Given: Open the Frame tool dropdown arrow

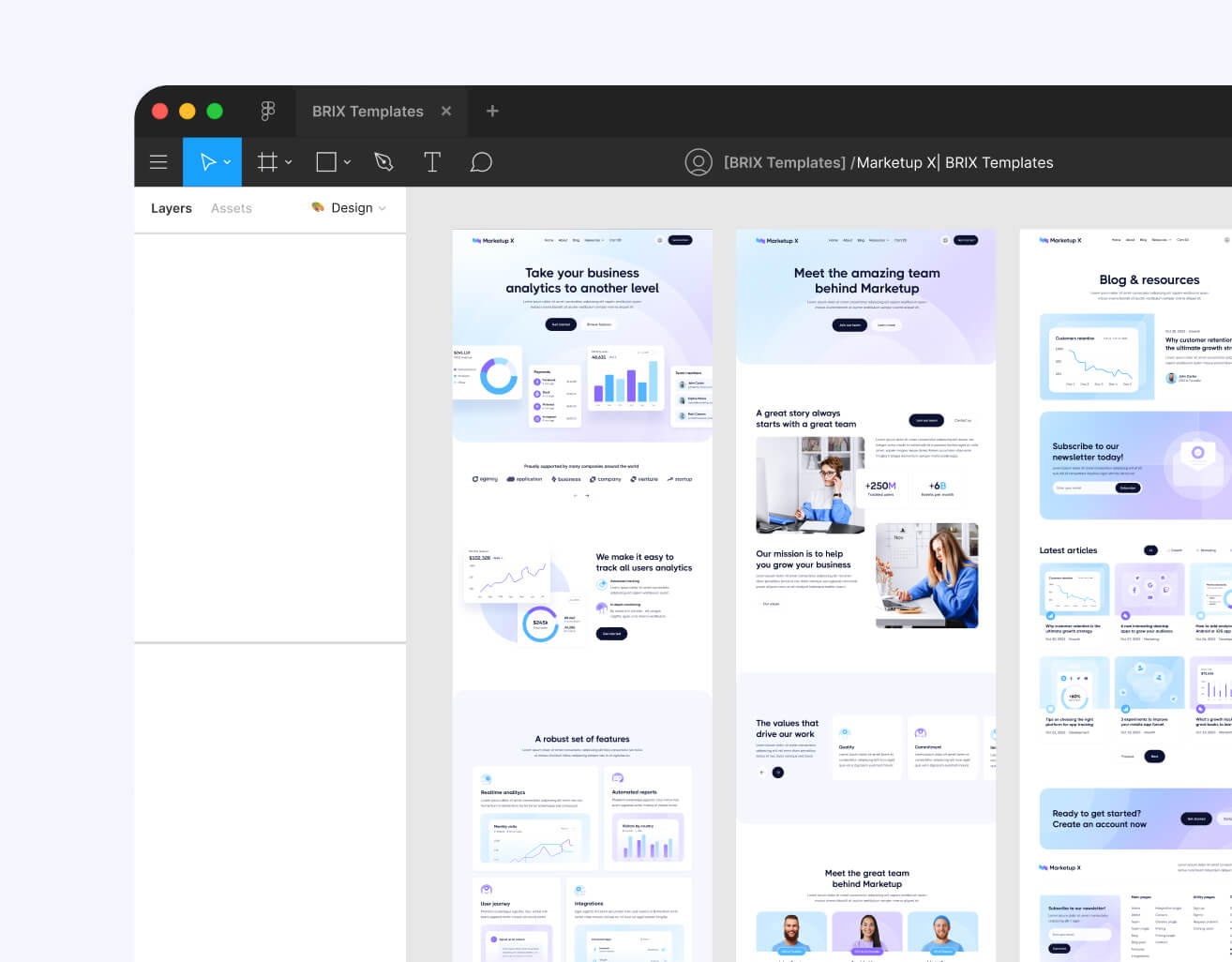Looking at the screenshot, I should pos(287,161).
